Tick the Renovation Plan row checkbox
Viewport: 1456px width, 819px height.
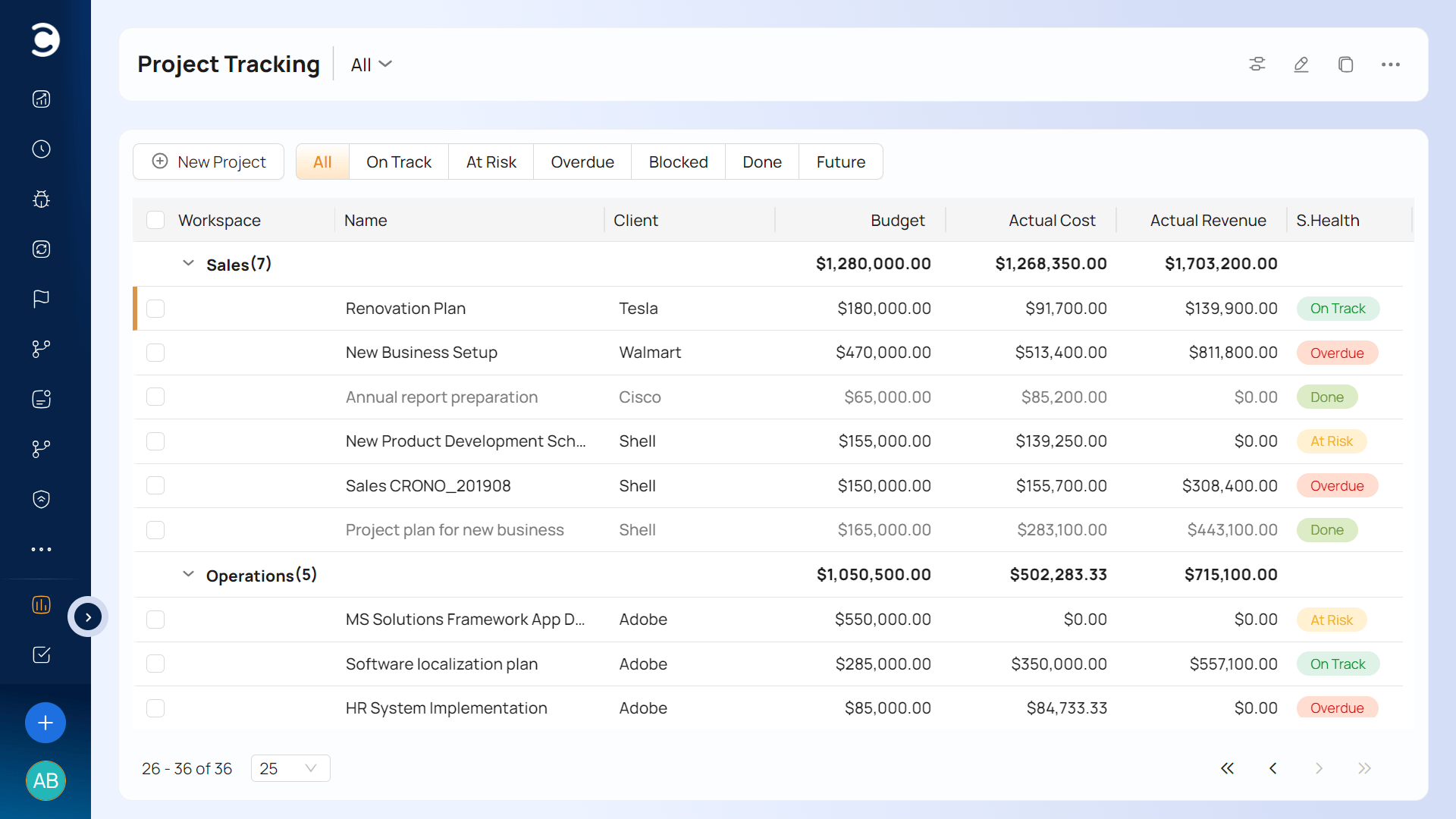pyautogui.click(x=155, y=309)
